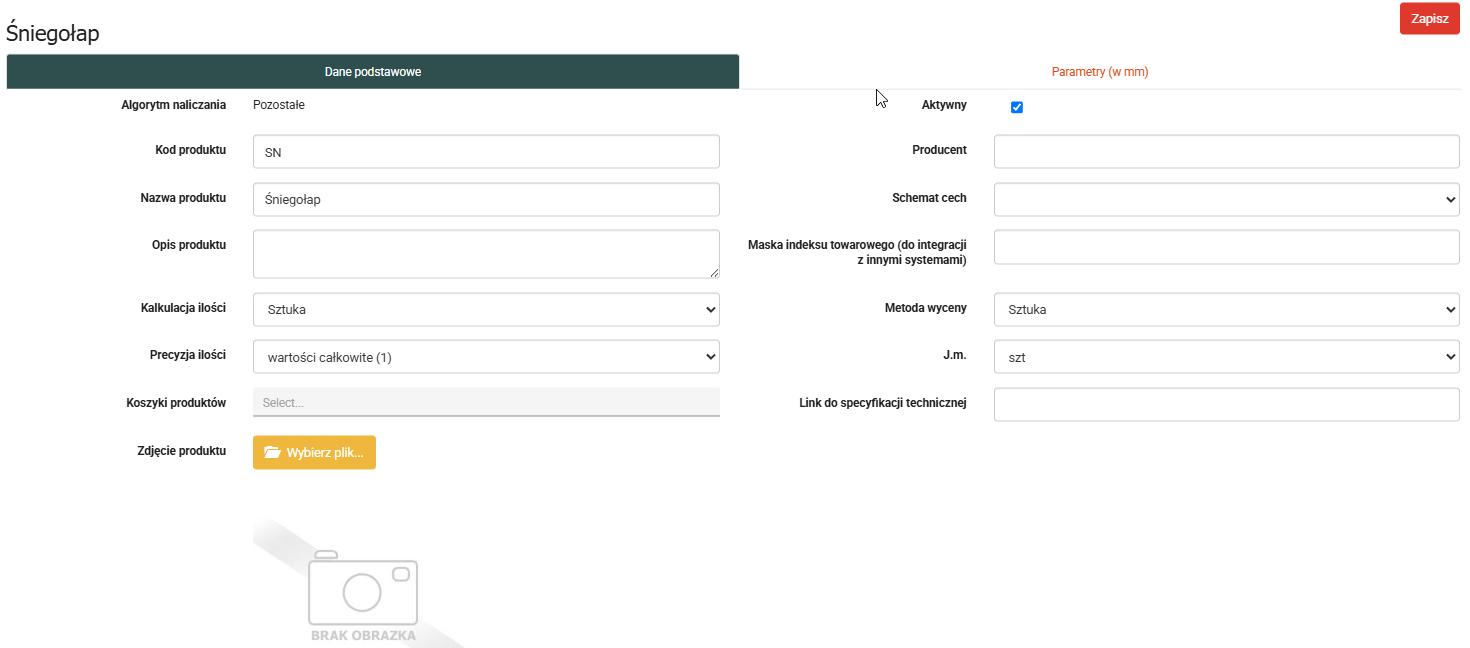Click the Maska indeksu towarowego field
Viewport: 1470px width, 648px height.
click(1226, 247)
